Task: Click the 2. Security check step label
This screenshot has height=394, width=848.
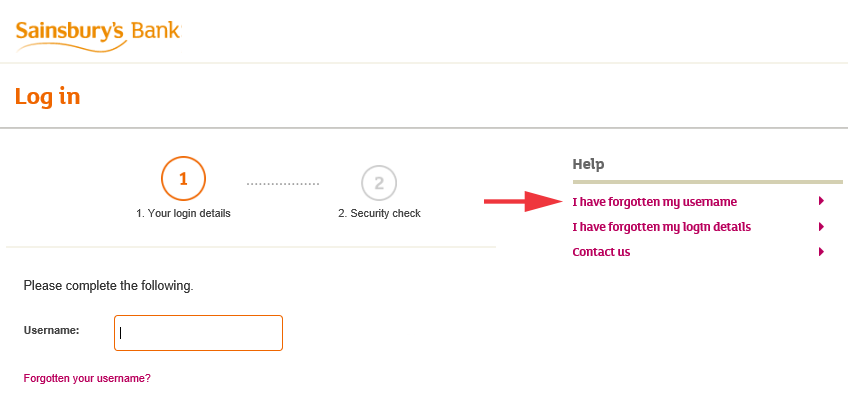Action: pyautogui.click(x=379, y=213)
